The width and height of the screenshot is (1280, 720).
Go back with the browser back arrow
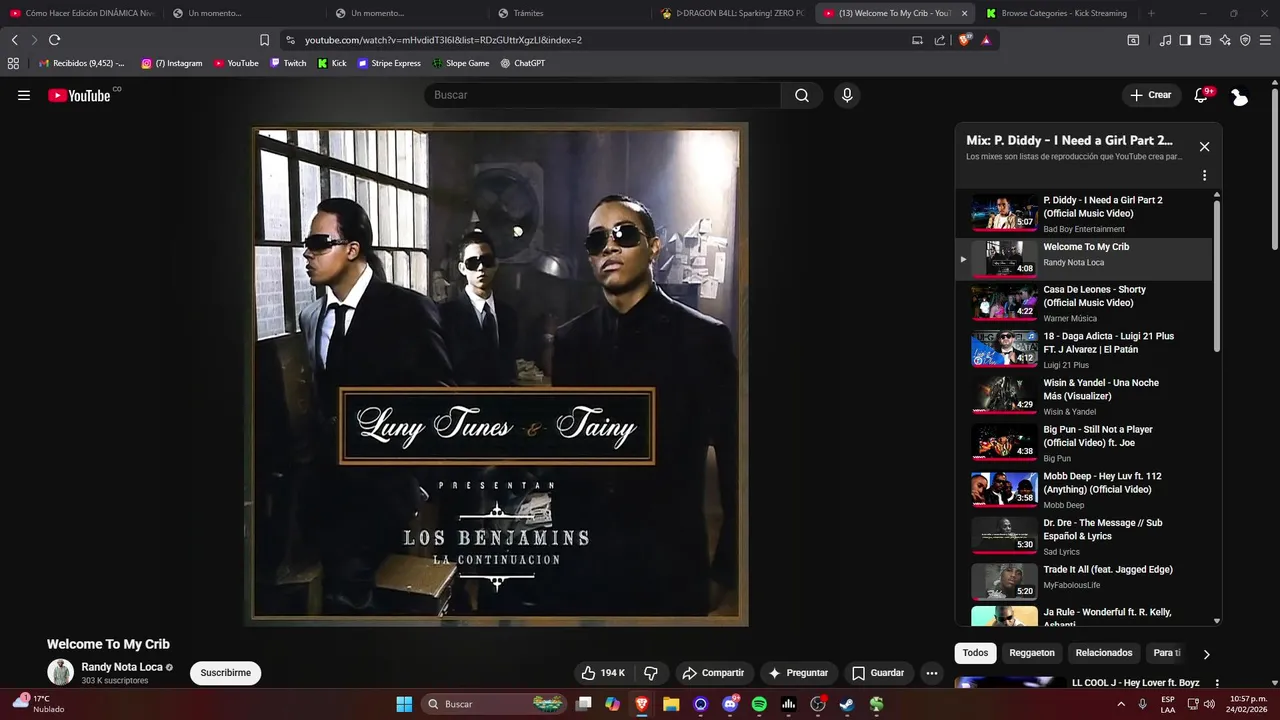point(14,40)
